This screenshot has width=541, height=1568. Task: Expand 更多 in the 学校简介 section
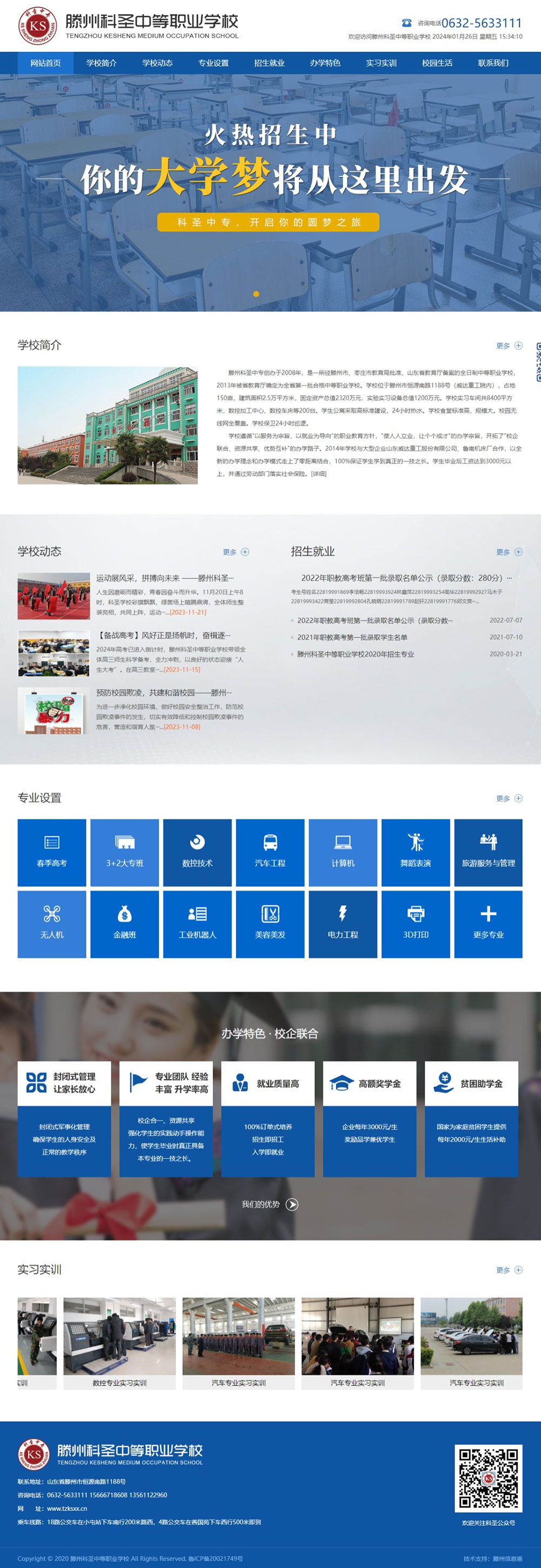509,346
